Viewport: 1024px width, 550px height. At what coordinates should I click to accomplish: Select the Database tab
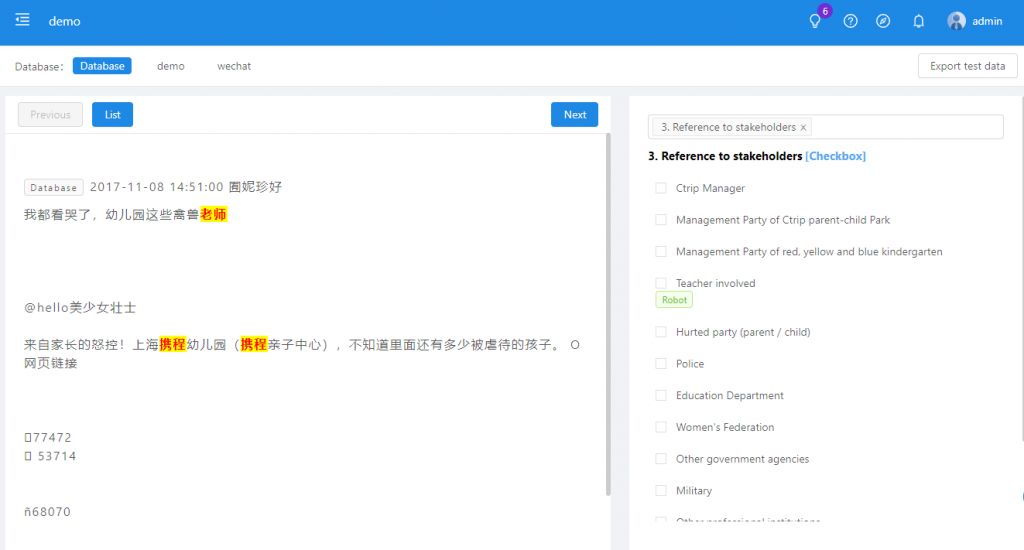(x=102, y=66)
